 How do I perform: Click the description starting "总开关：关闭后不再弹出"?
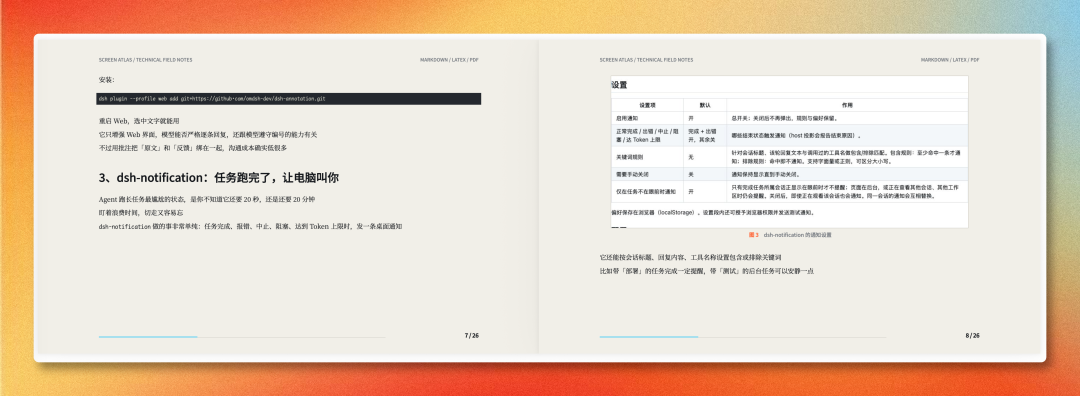(784, 118)
